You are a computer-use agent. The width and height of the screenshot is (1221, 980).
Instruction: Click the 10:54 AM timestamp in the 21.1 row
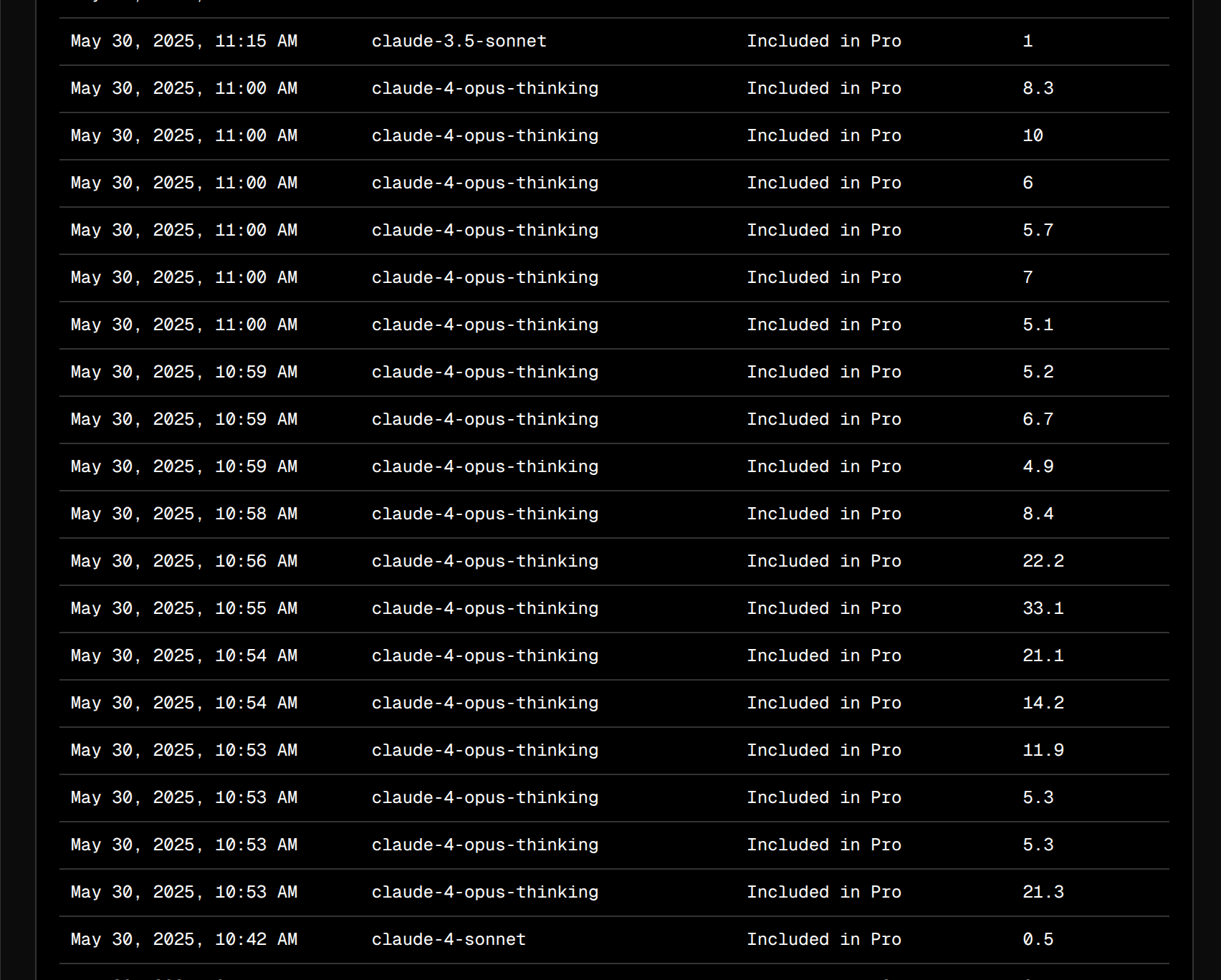tap(184, 656)
